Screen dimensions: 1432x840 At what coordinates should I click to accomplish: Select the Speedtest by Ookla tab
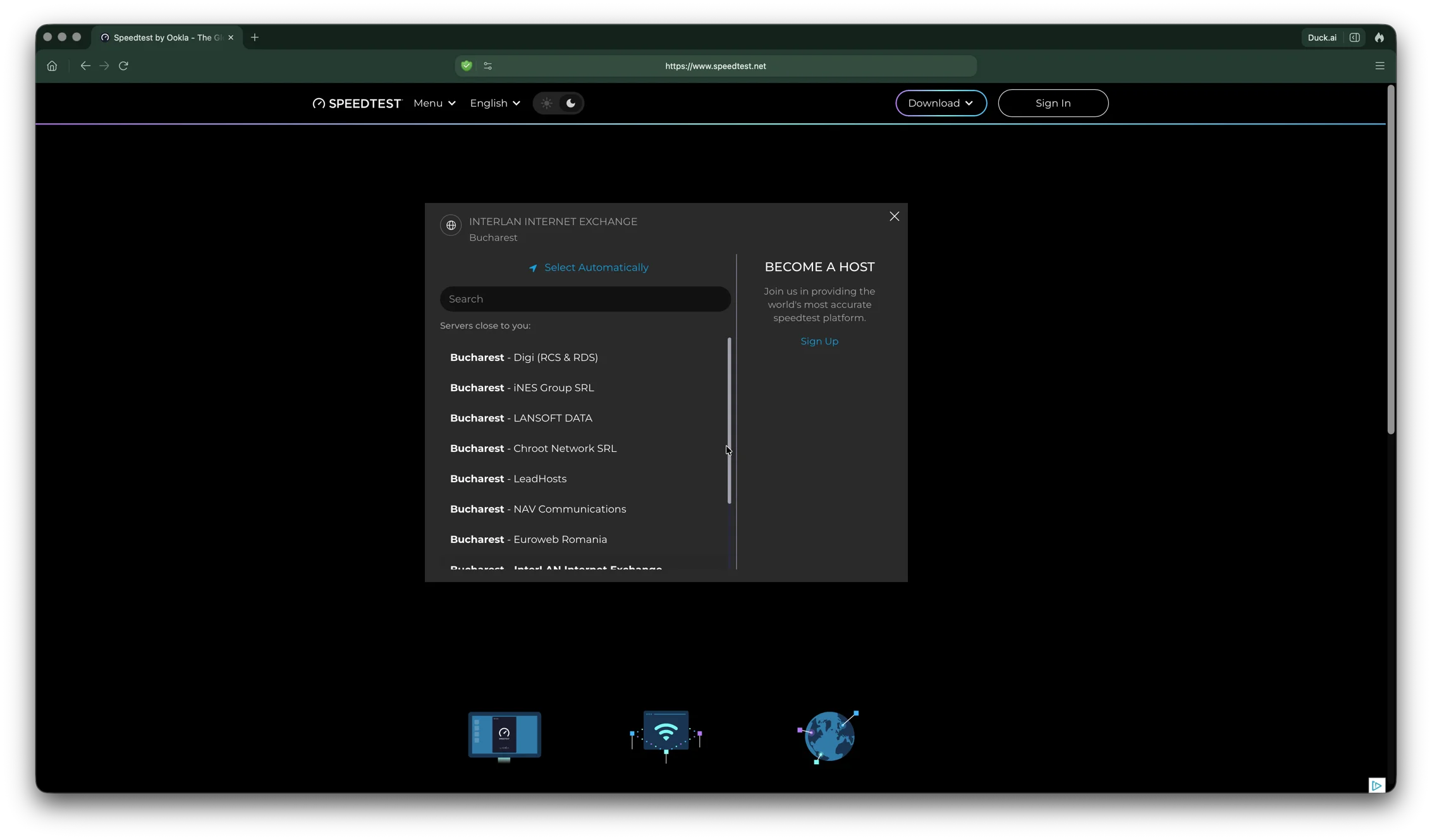166,37
